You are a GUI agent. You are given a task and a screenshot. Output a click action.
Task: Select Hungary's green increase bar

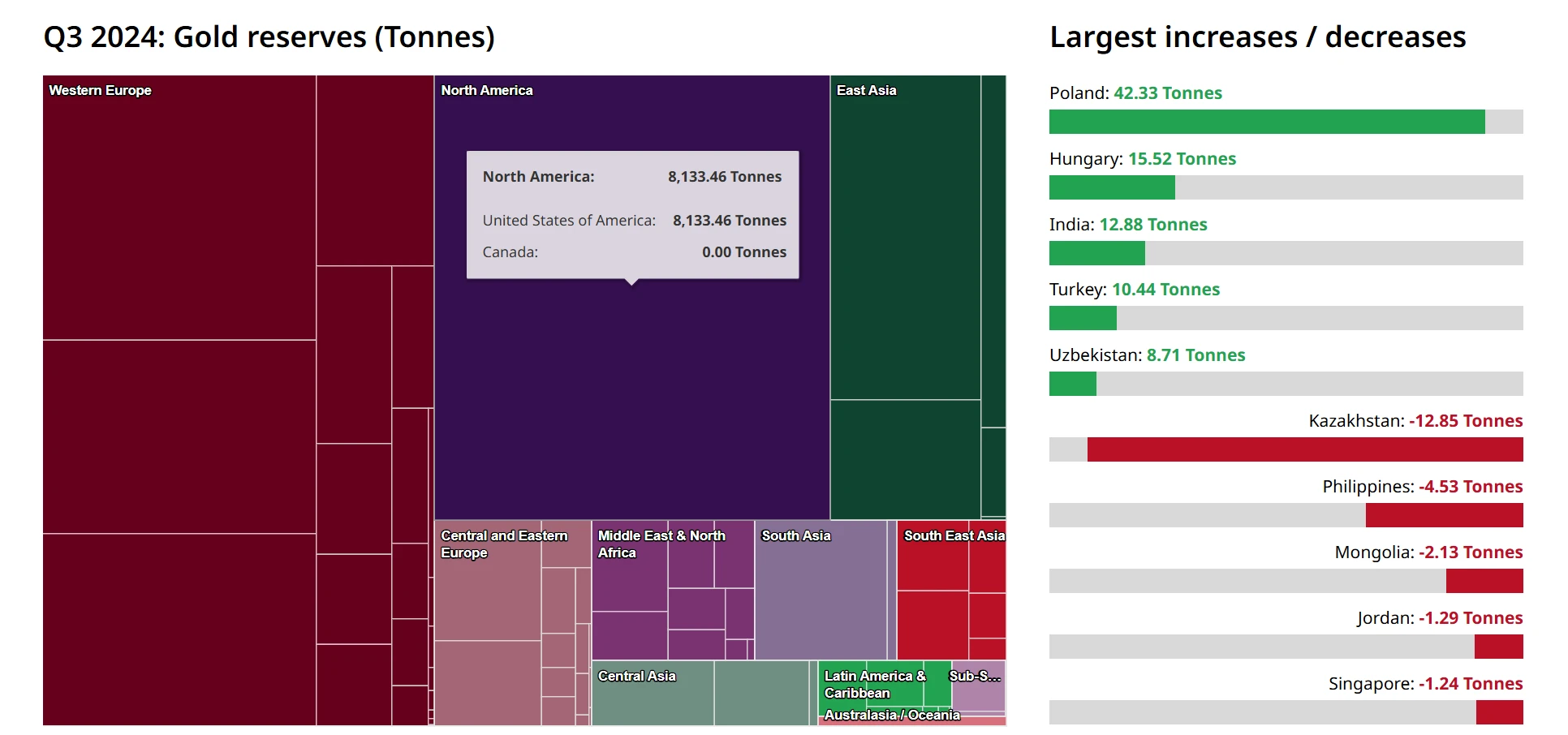click(x=1111, y=187)
